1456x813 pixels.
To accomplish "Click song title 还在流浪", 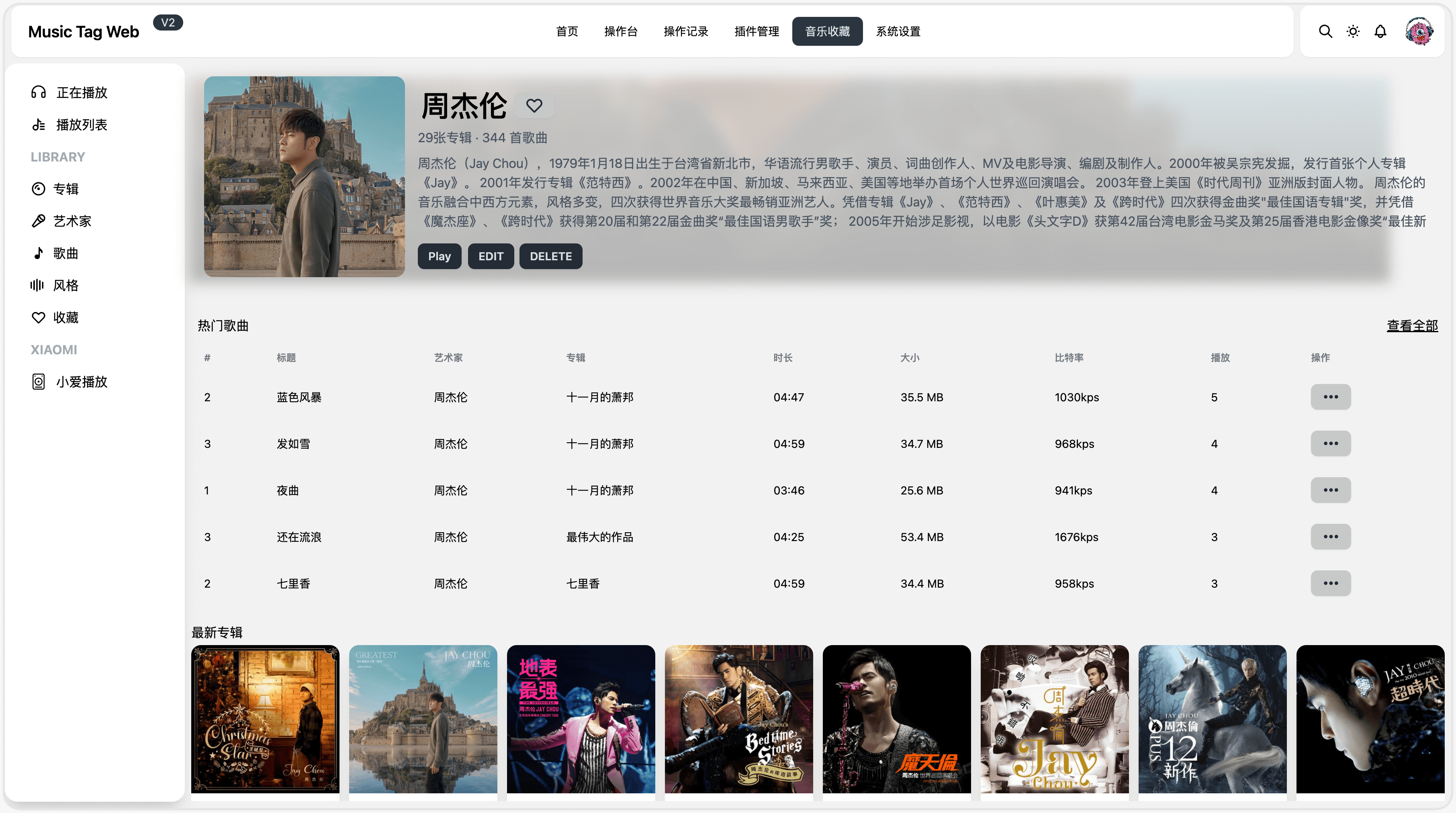I will pos(299,537).
